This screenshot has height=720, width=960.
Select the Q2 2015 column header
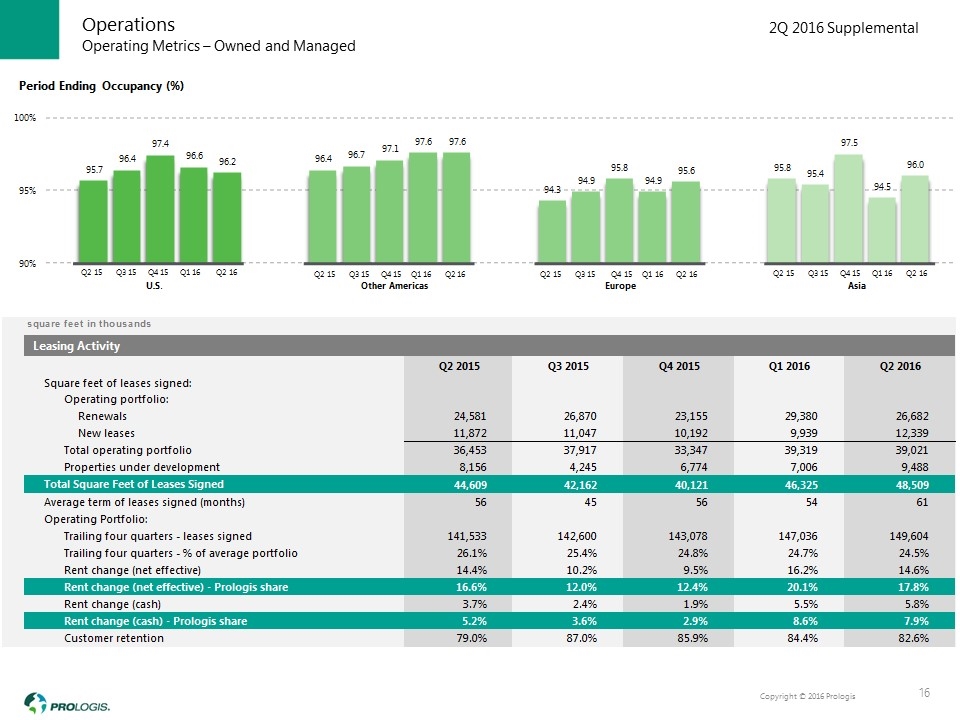458,366
